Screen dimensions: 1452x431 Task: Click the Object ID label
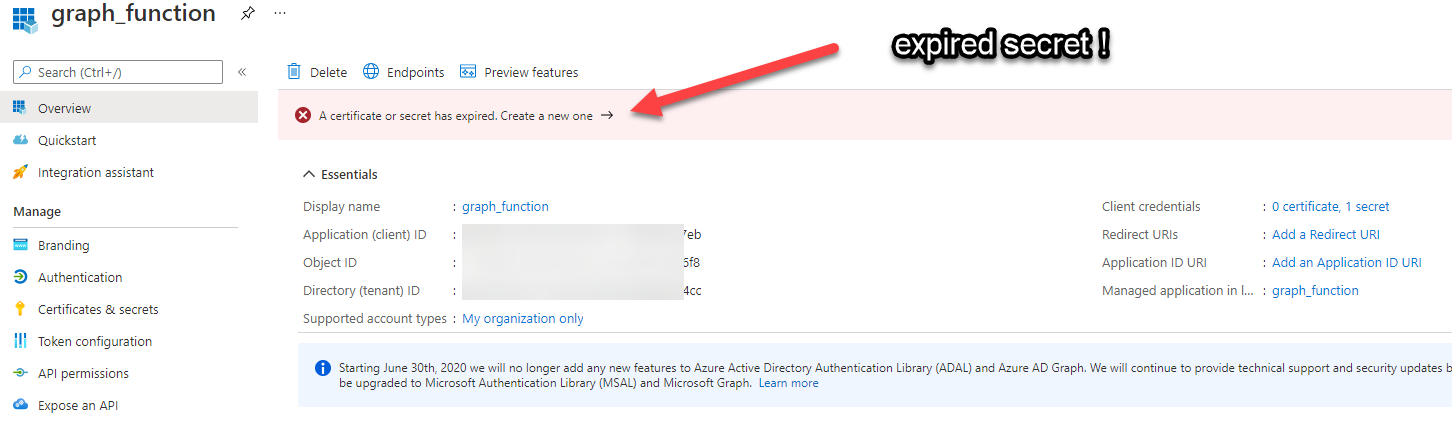pos(330,262)
